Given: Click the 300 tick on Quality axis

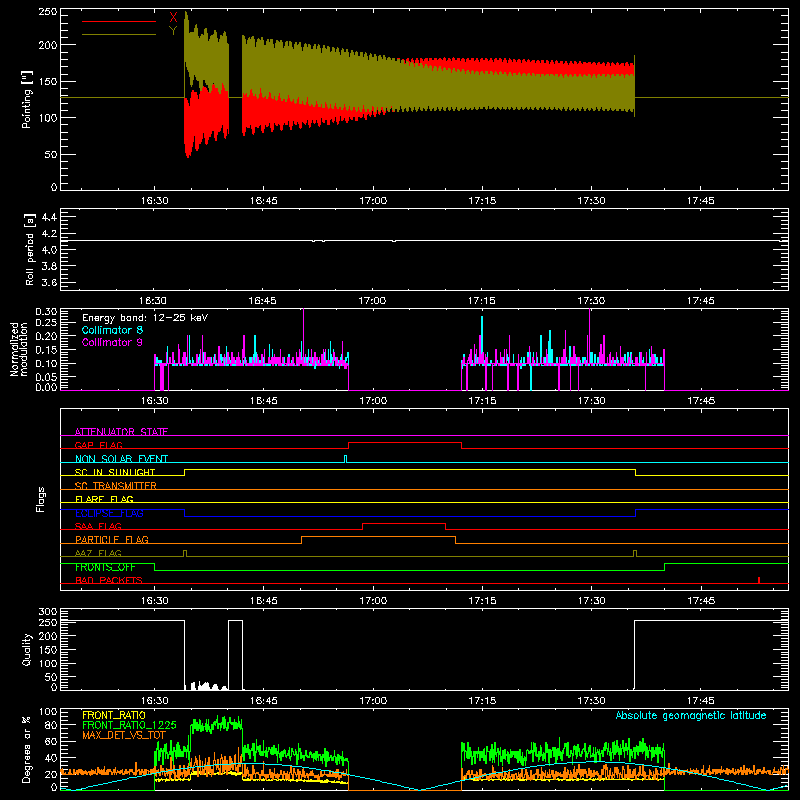Looking at the screenshot, I should [x=48, y=612].
